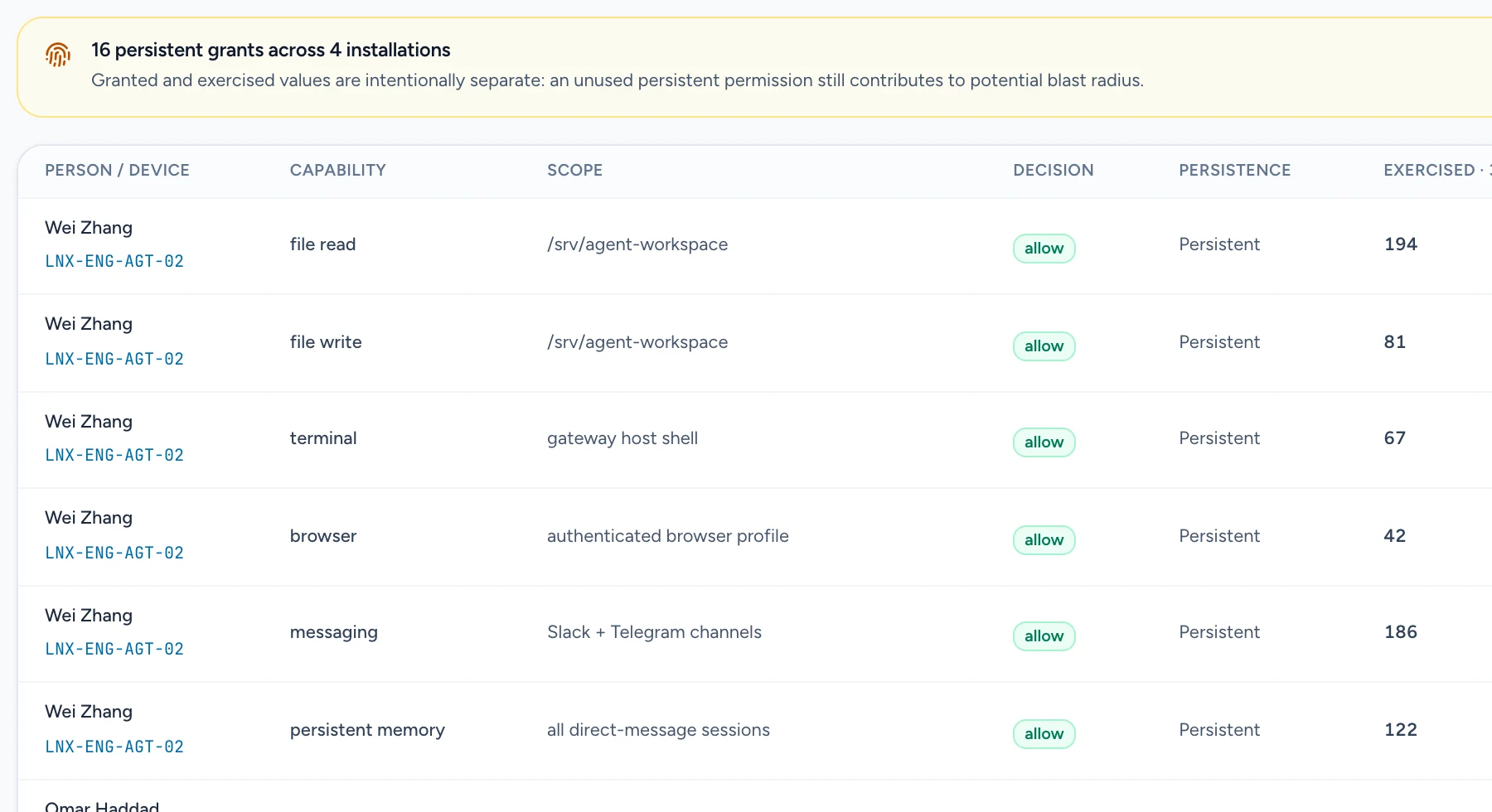Click Persistent value in the persistent memory row

point(1219,730)
